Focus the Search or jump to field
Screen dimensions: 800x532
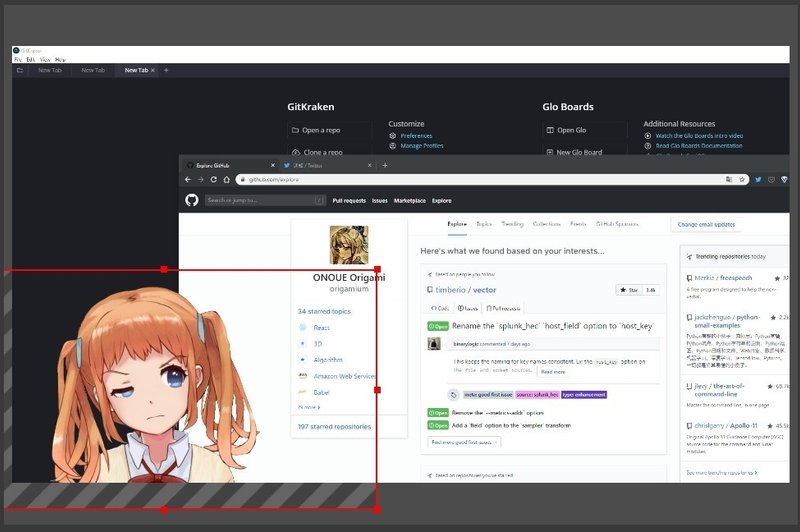[x=265, y=200]
